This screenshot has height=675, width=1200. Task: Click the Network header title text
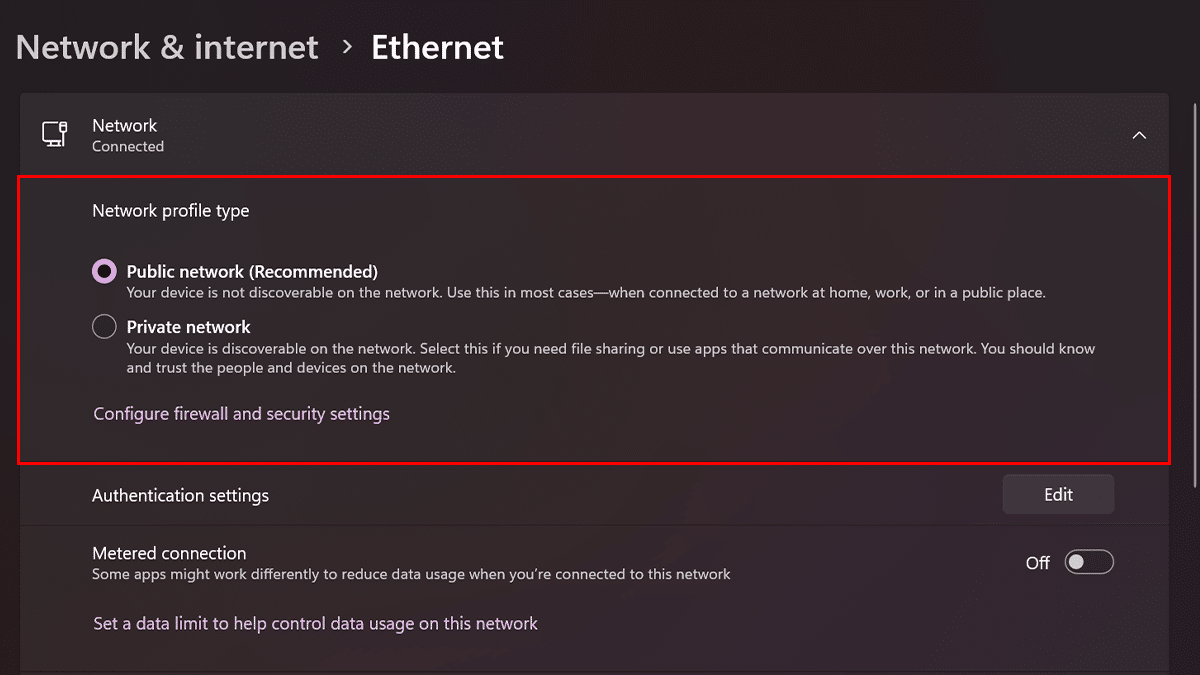click(x=124, y=125)
